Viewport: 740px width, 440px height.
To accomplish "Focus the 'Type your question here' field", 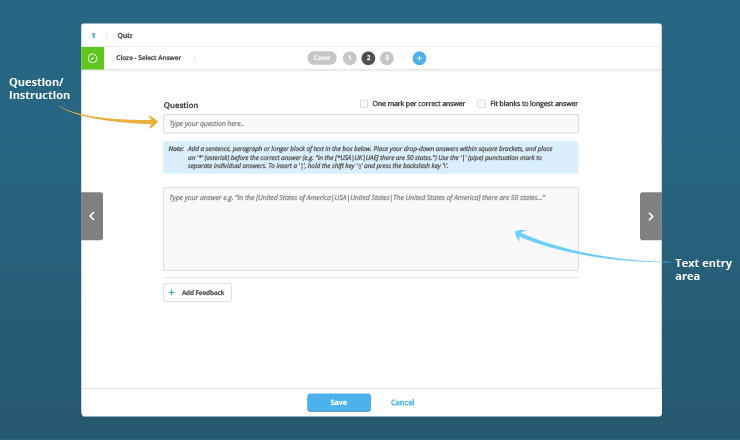I will [x=370, y=124].
